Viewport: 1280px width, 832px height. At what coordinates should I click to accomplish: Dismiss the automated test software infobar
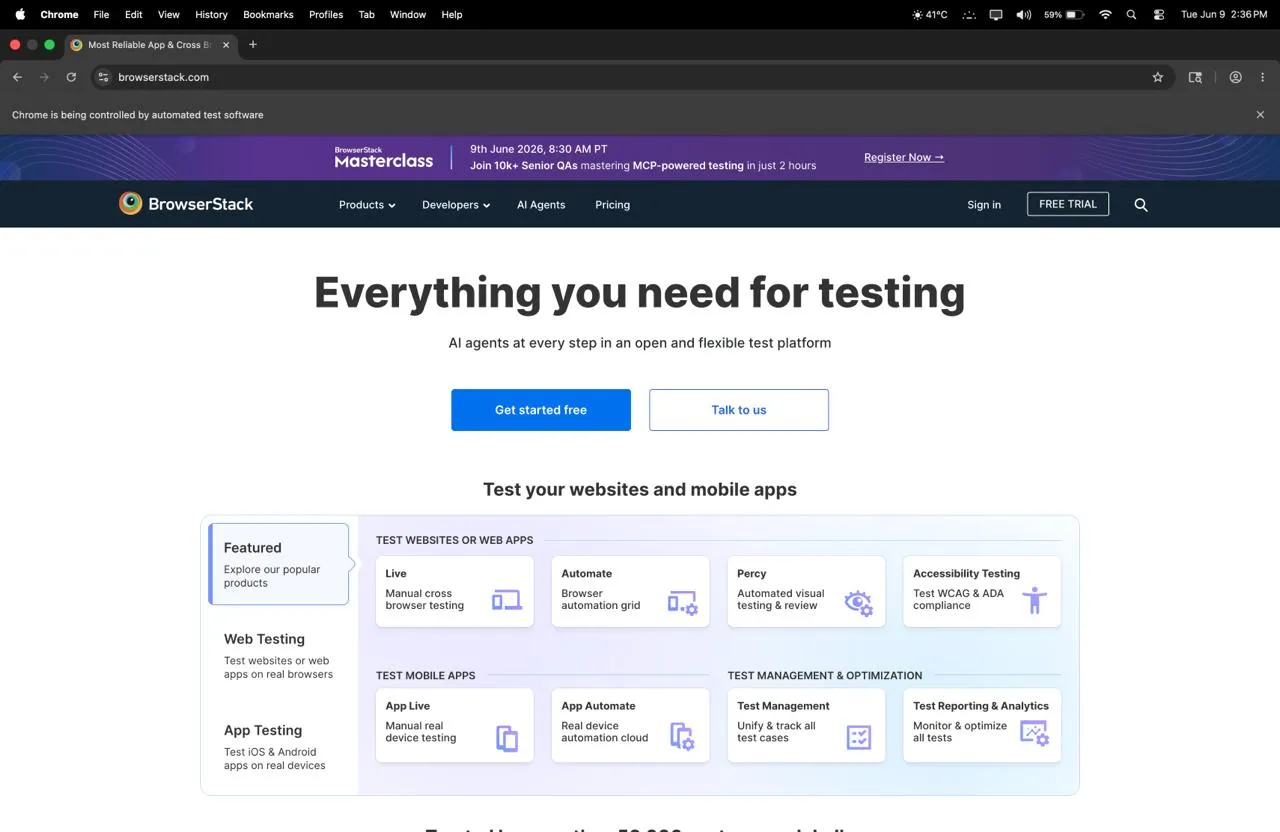pos(1260,115)
